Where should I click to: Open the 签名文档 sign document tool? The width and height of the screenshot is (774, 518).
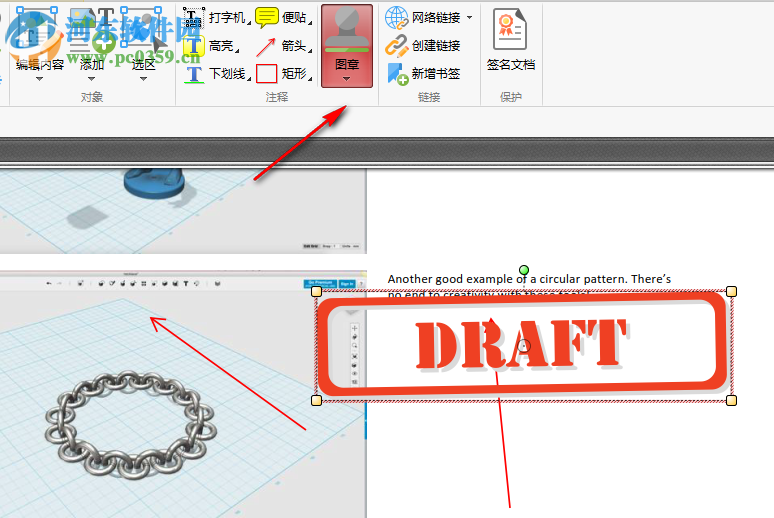[x=511, y=40]
